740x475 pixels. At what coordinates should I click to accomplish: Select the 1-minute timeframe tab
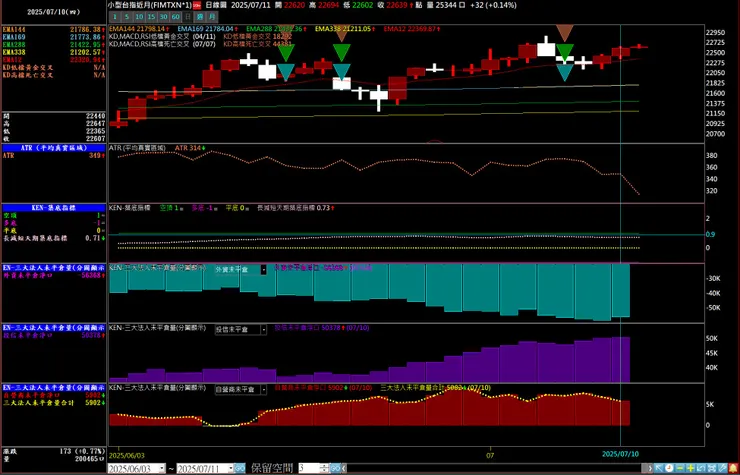coord(115,17)
